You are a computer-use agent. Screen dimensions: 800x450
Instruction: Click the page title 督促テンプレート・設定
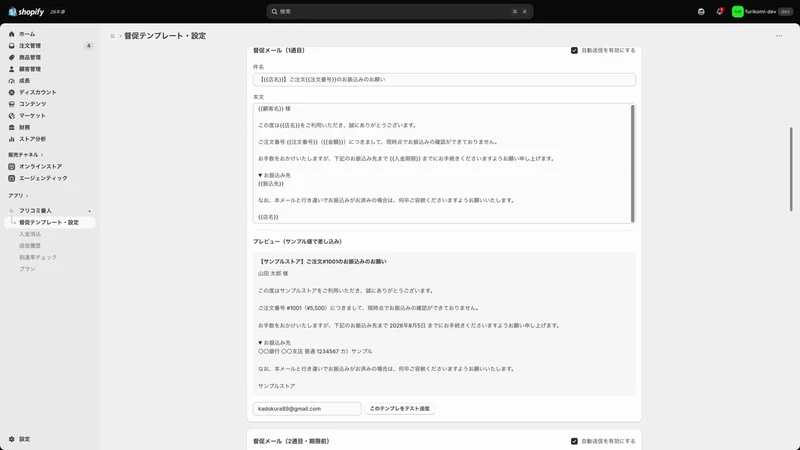tap(165, 36)
